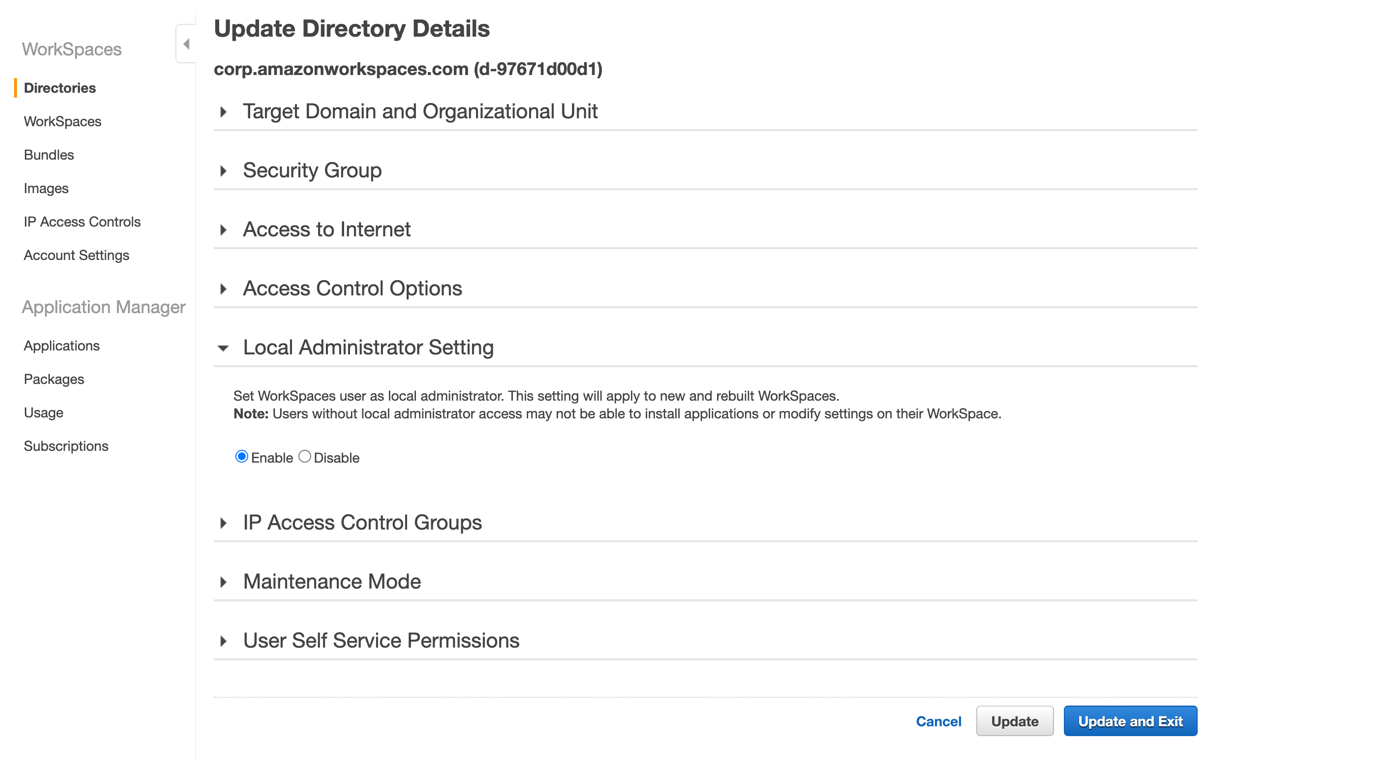Disable local administrator for WorkSpaces users
This screenshot has height=759, width=1377.
(304, 456)
